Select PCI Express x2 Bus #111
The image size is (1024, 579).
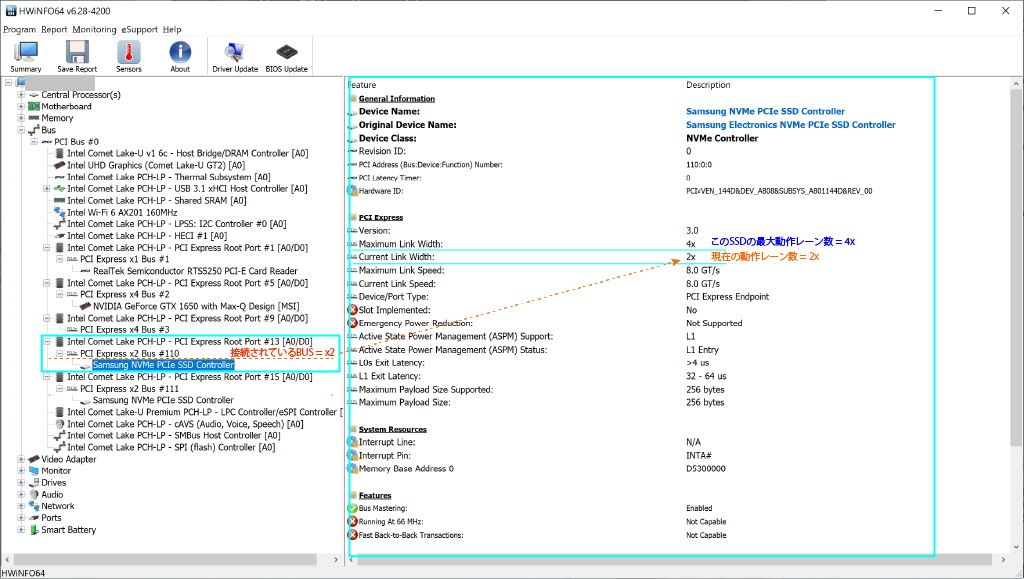coord(129,389)
